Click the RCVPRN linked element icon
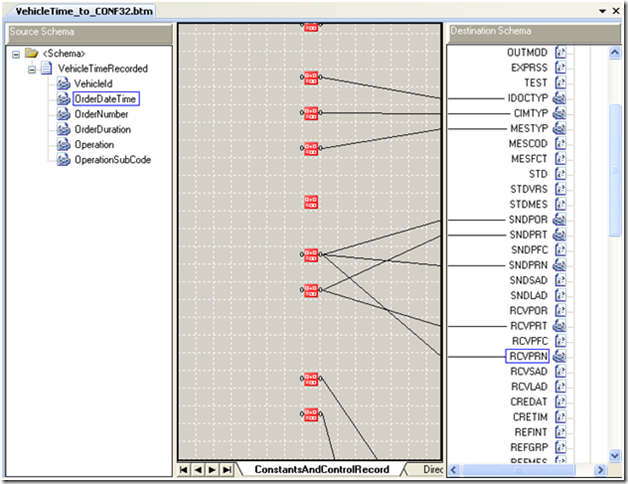This screenshot has height=484, width=628. [560, 356]
